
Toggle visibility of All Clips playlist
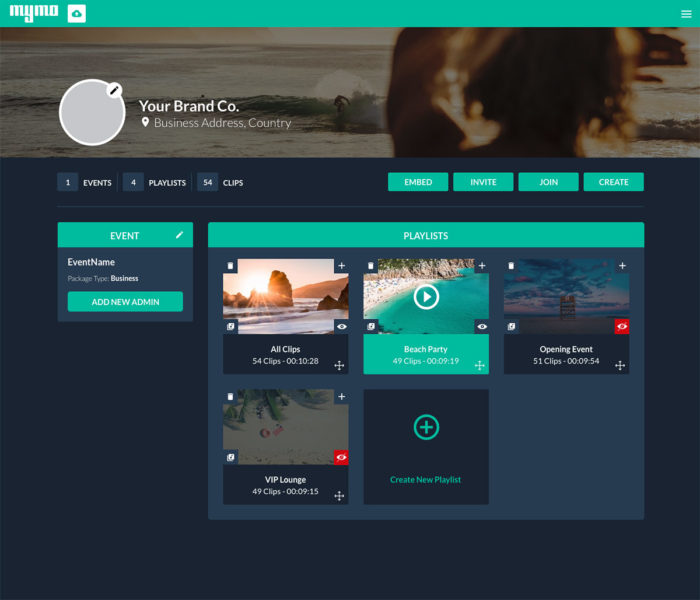coord(341,326)
